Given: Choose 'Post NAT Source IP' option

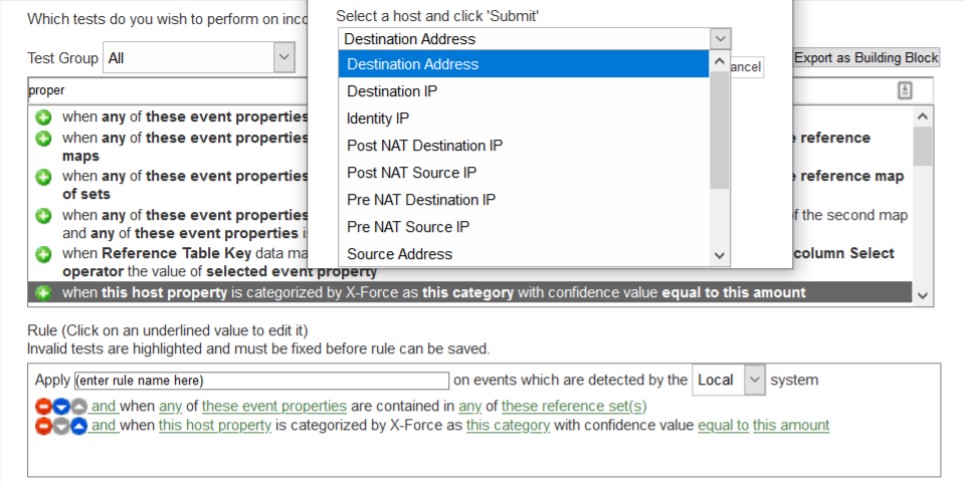Looking at the screenshot, I should coord(411,173).
